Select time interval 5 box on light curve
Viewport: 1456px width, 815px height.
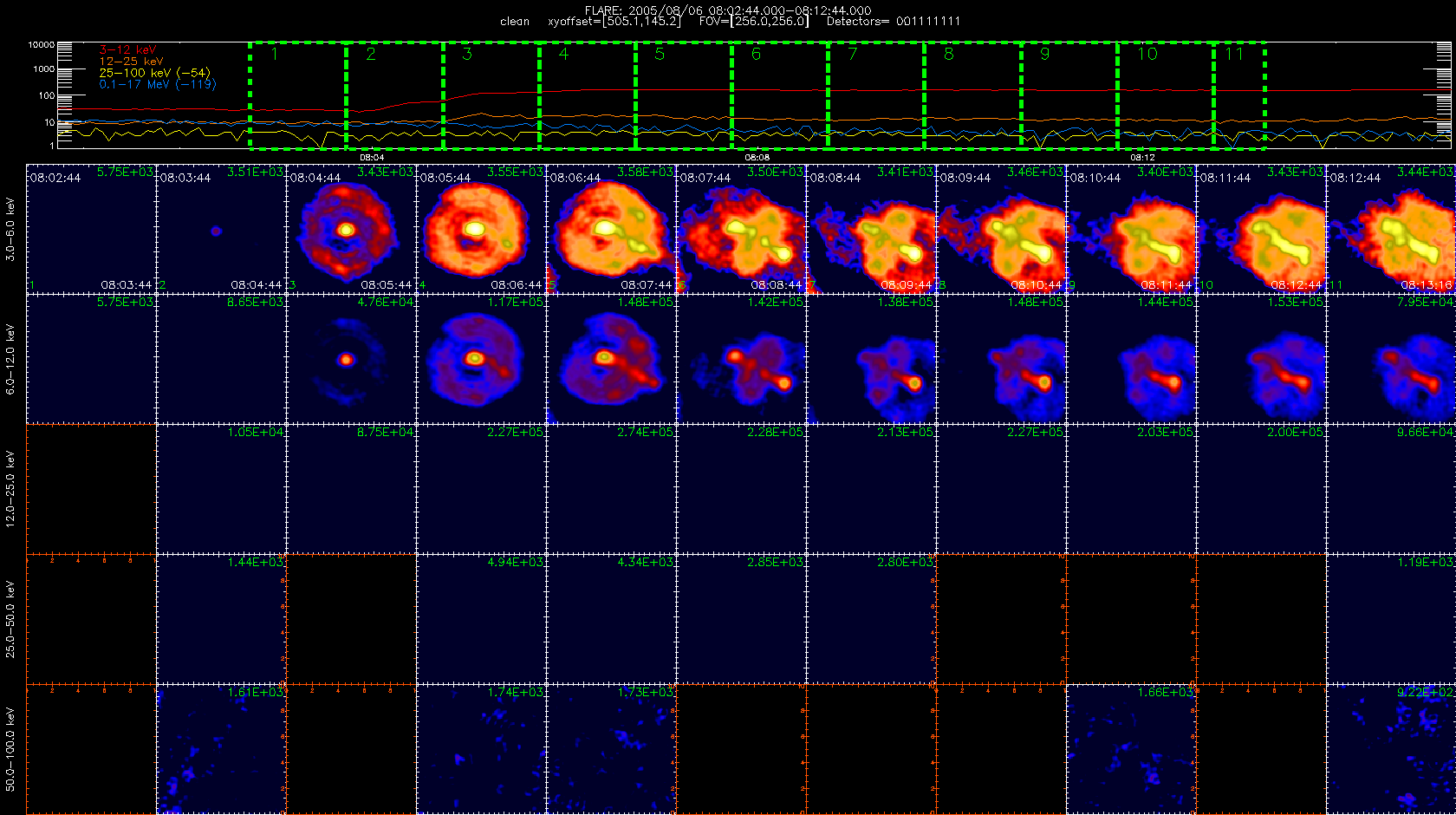click(x=684, y=95)
